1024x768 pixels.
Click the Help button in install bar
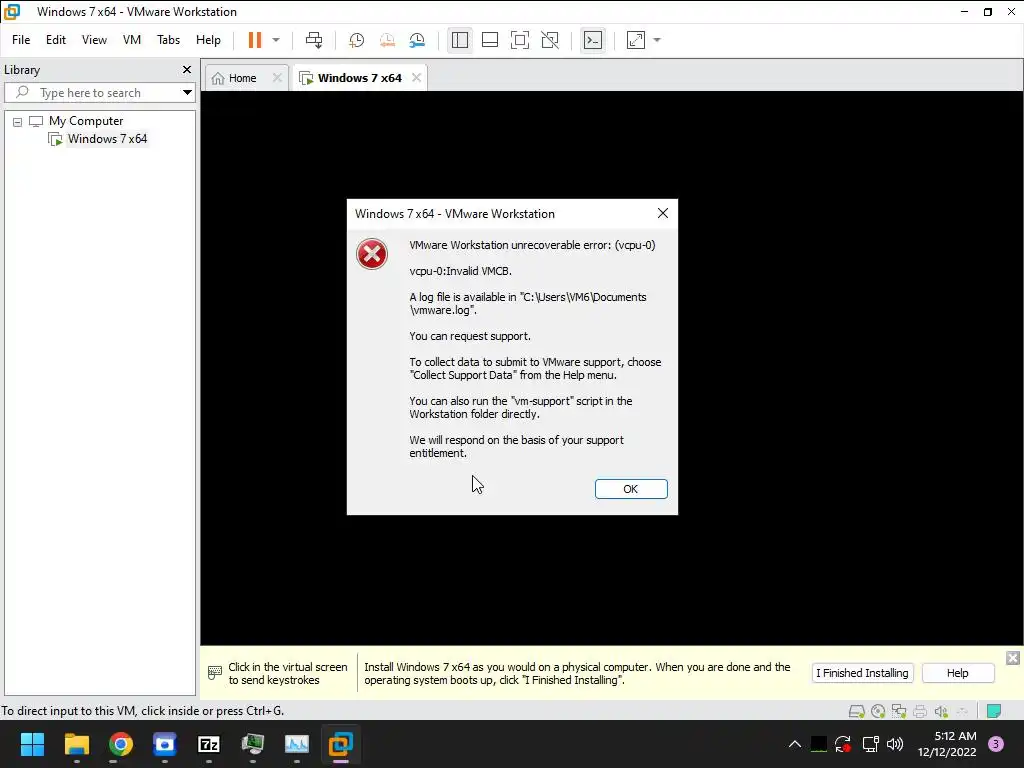pos(958,673)
